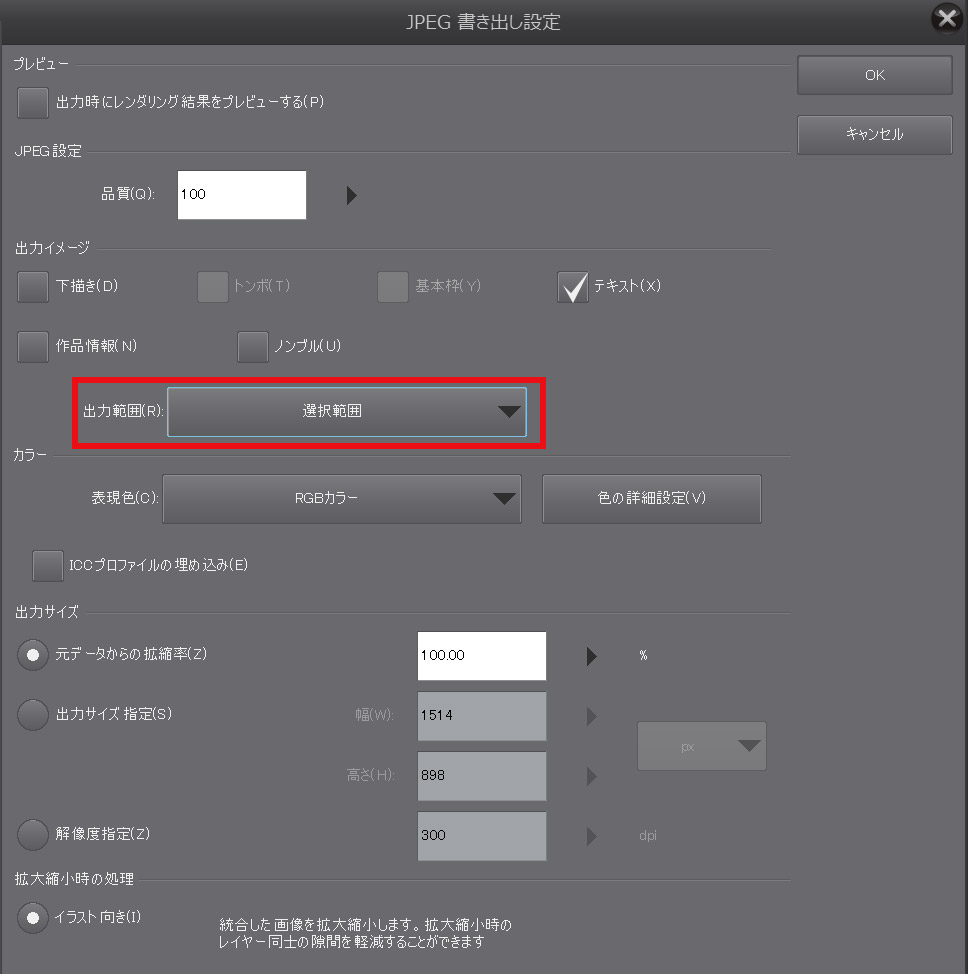This screenshot has height=974, width=968.
Task: Click the 品質 quality input field
Action: [242, 194]
